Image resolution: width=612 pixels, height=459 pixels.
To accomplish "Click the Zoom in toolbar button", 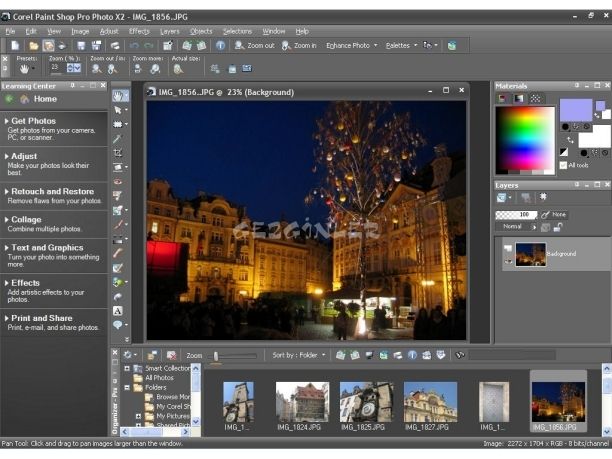I will (x=299, y=45).
